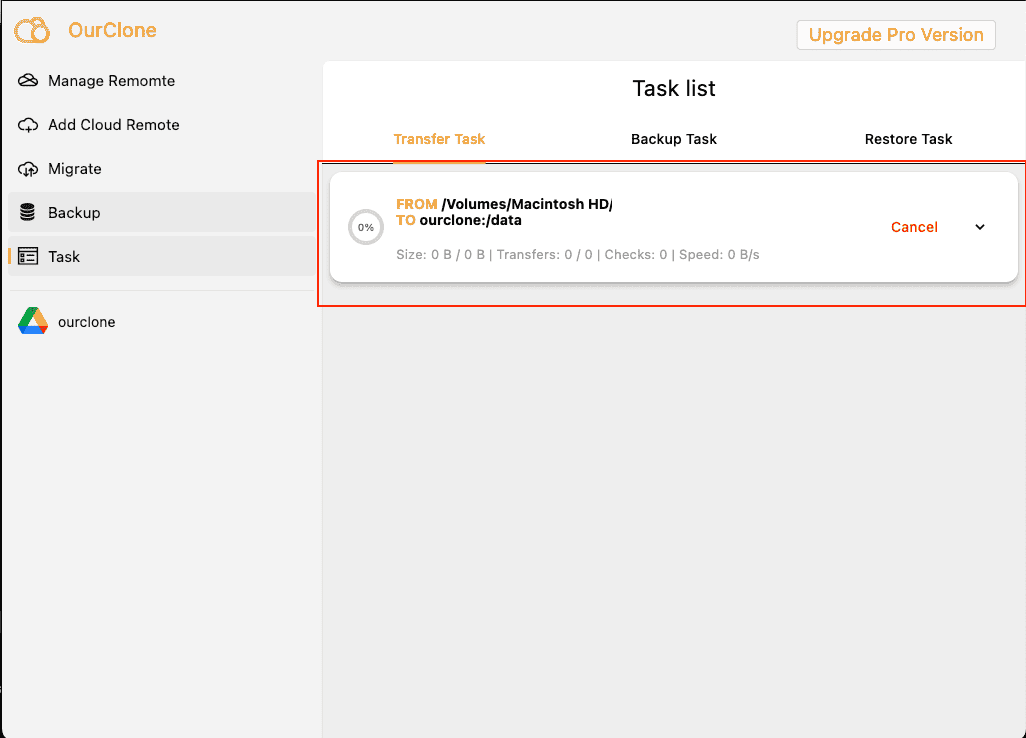Go to Add Cloud Remote label
Viewport: 1026px width, 738px height.
click(x=114, y=125)
